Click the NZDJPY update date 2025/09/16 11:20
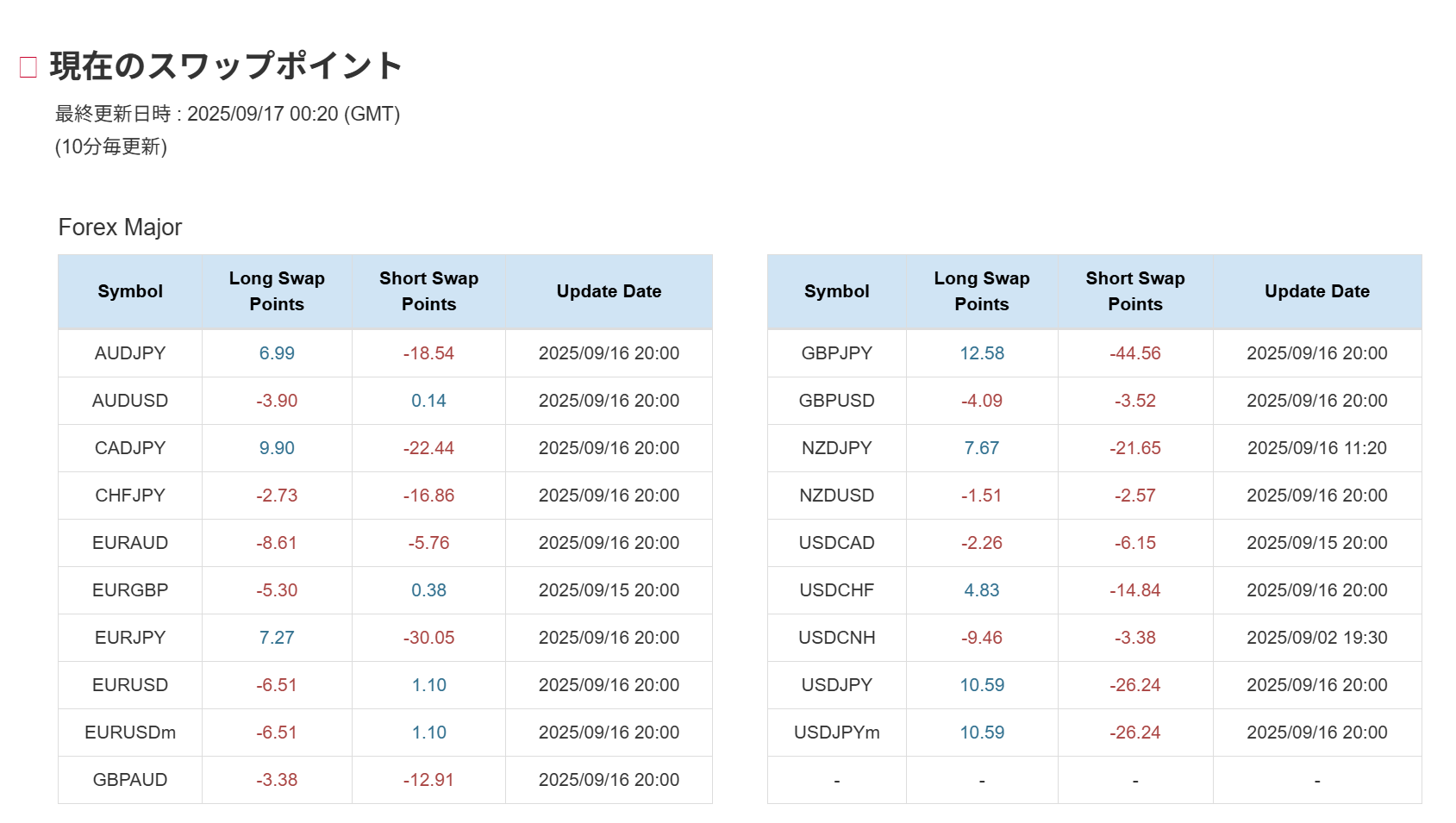The width and height of the screenshot is (1456, 823). point(1316,448)
